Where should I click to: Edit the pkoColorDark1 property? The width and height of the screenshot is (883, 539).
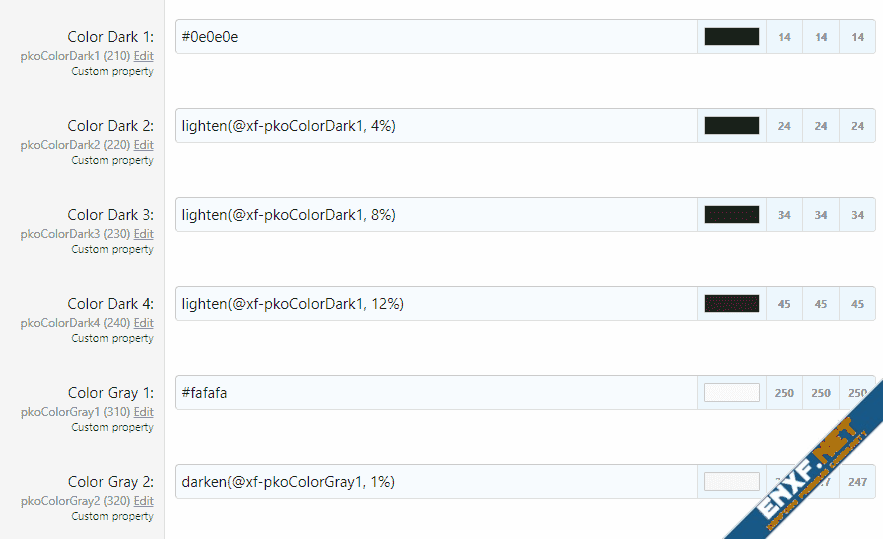(144, 57)
